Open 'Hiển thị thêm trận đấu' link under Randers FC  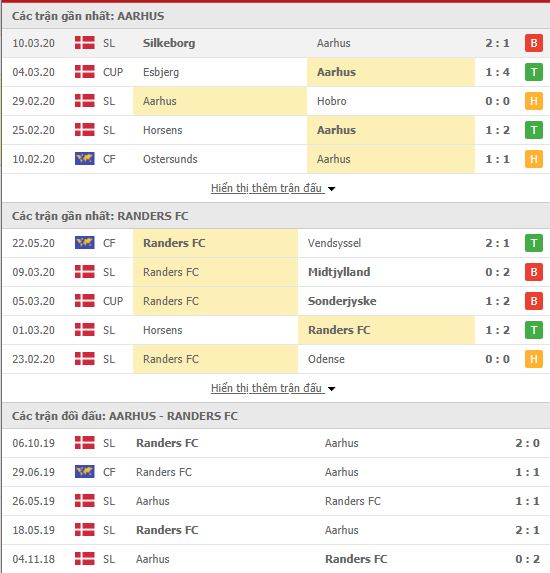coord(267,388)
